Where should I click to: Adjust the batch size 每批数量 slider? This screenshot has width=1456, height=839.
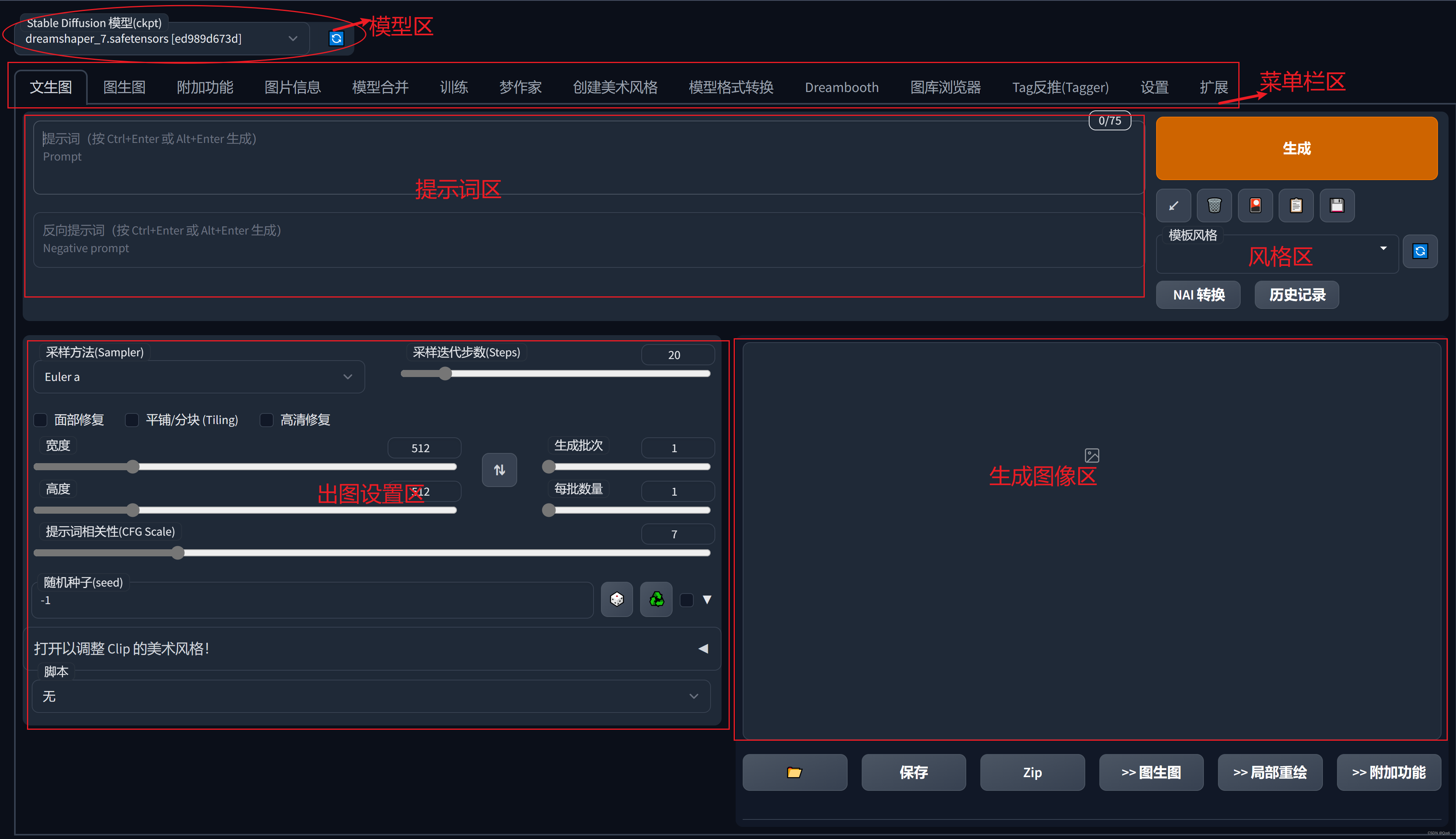pos(626,510)
